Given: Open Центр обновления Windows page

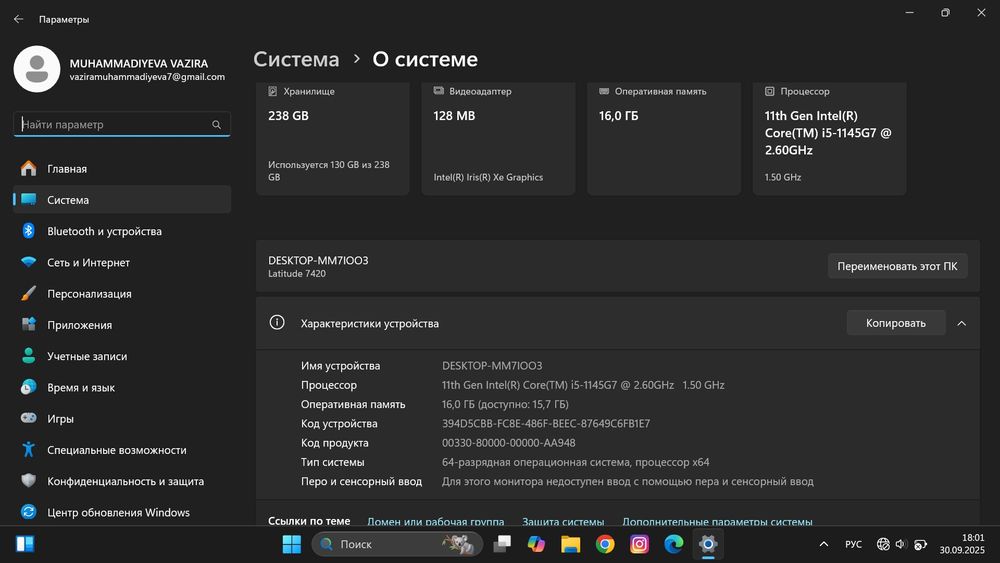Looking at the screenshot, I should click(x=122, y=512).
